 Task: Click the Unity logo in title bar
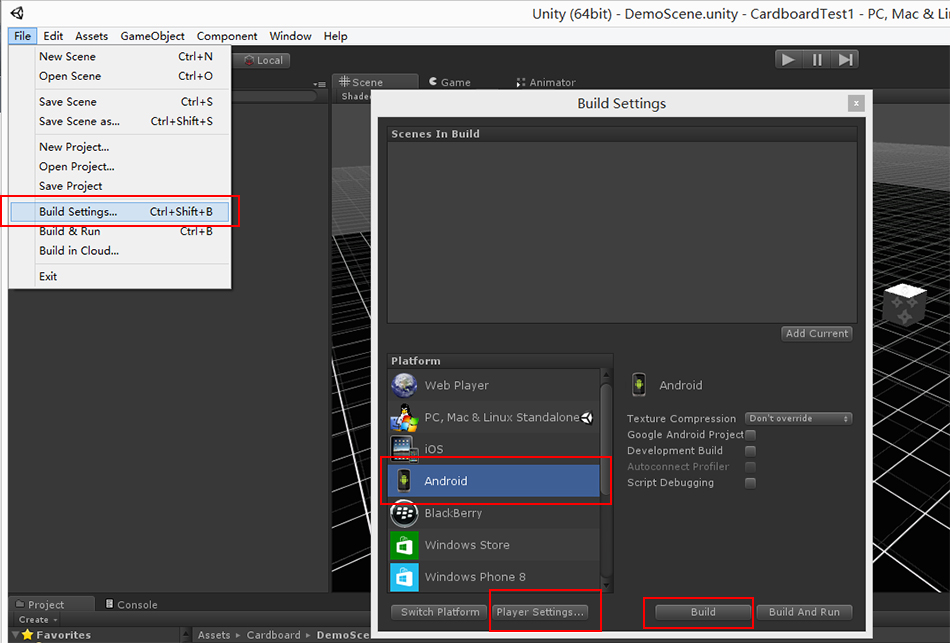pyautogui.click(x=17, y=13)
